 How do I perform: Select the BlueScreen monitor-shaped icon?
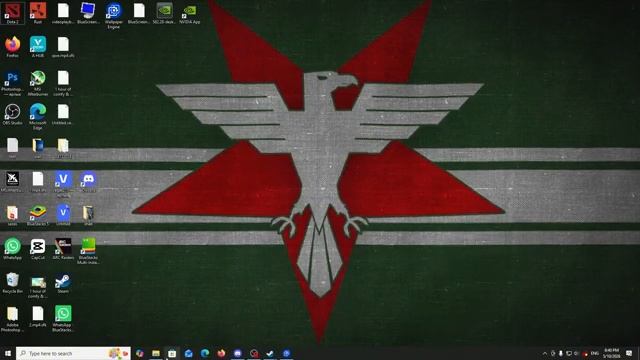(x=88, y=13)
